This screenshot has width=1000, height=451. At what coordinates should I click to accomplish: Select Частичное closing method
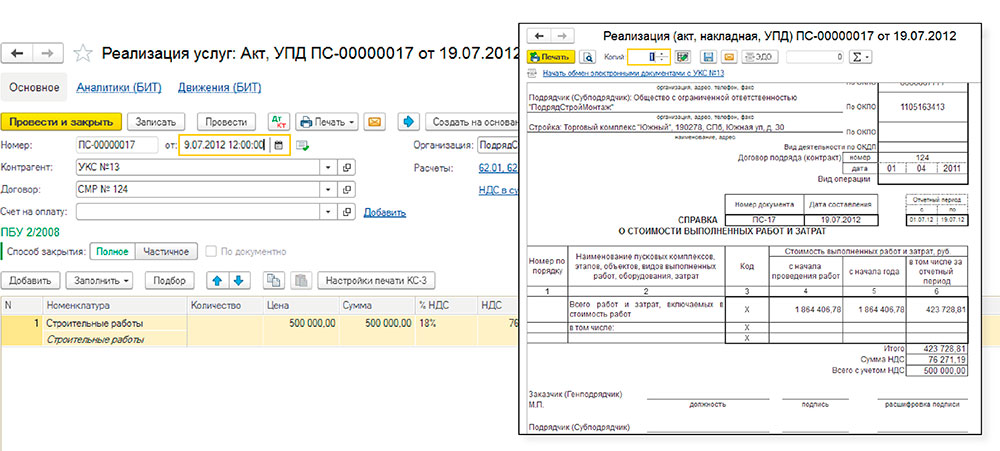point(165,252)
